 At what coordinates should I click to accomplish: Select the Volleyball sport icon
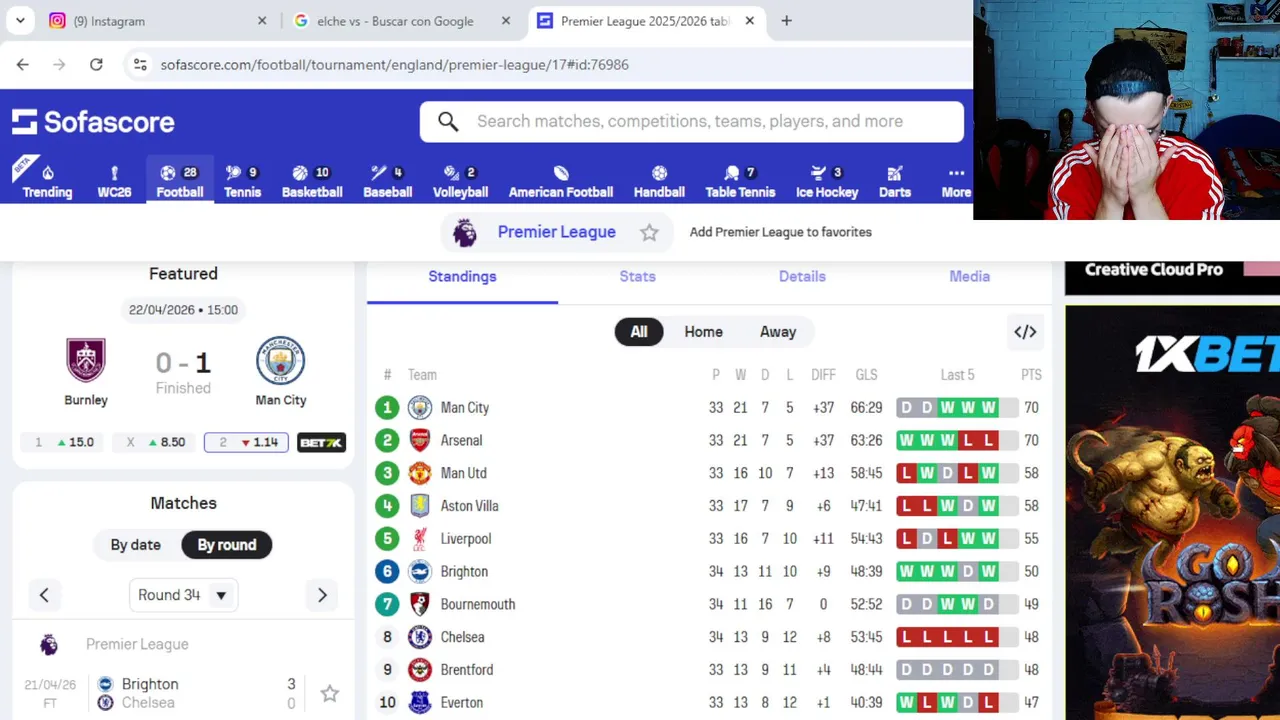point(460,181)
